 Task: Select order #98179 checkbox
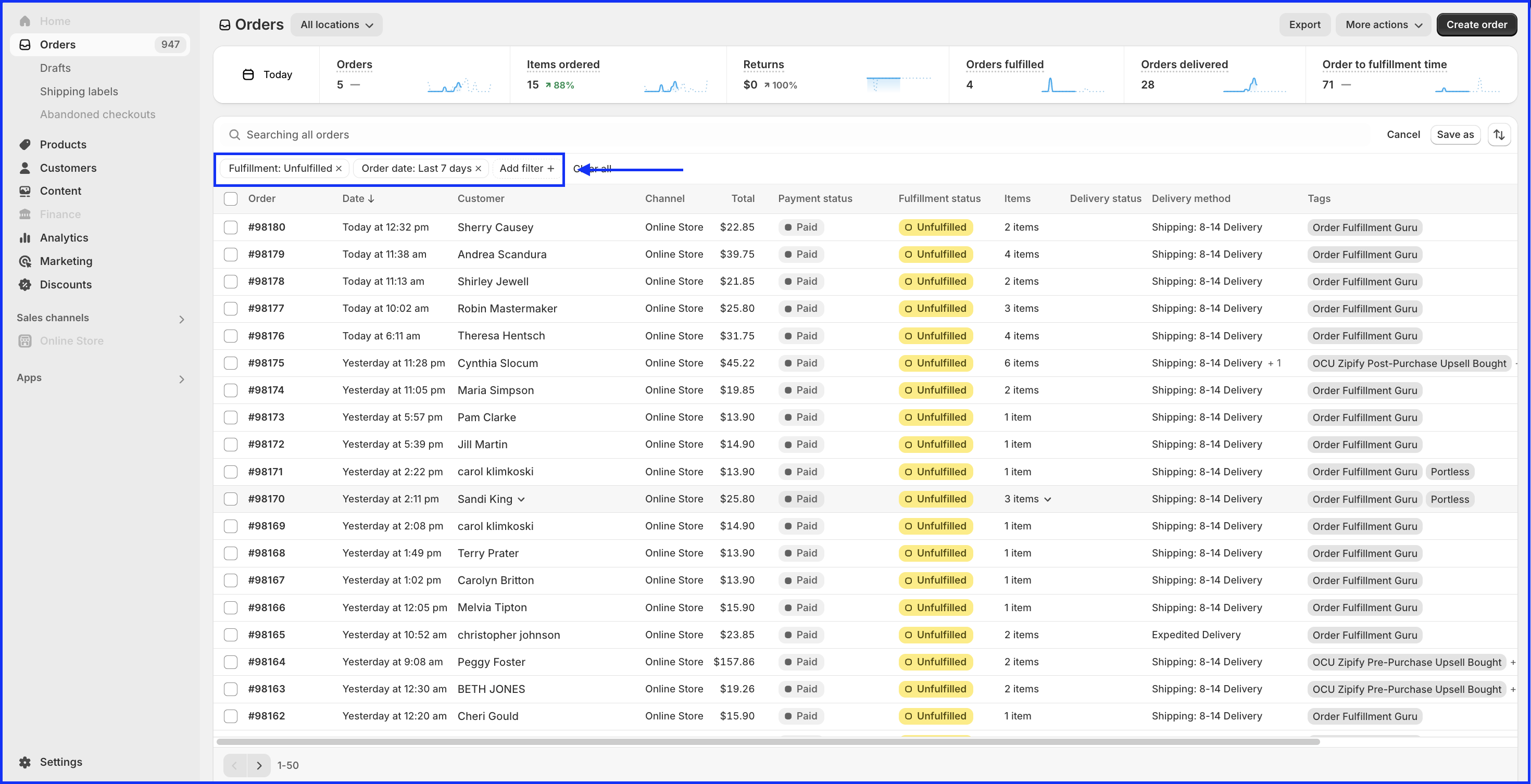click(231, 255)
